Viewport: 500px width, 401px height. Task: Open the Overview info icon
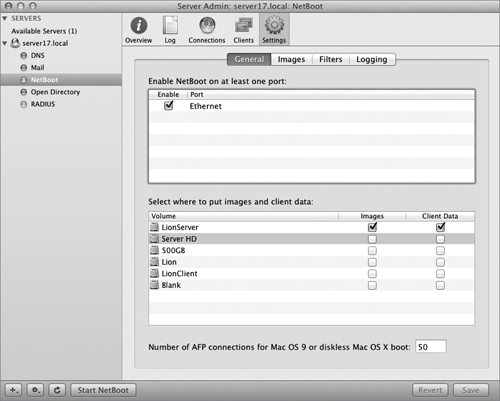[139, 26]
